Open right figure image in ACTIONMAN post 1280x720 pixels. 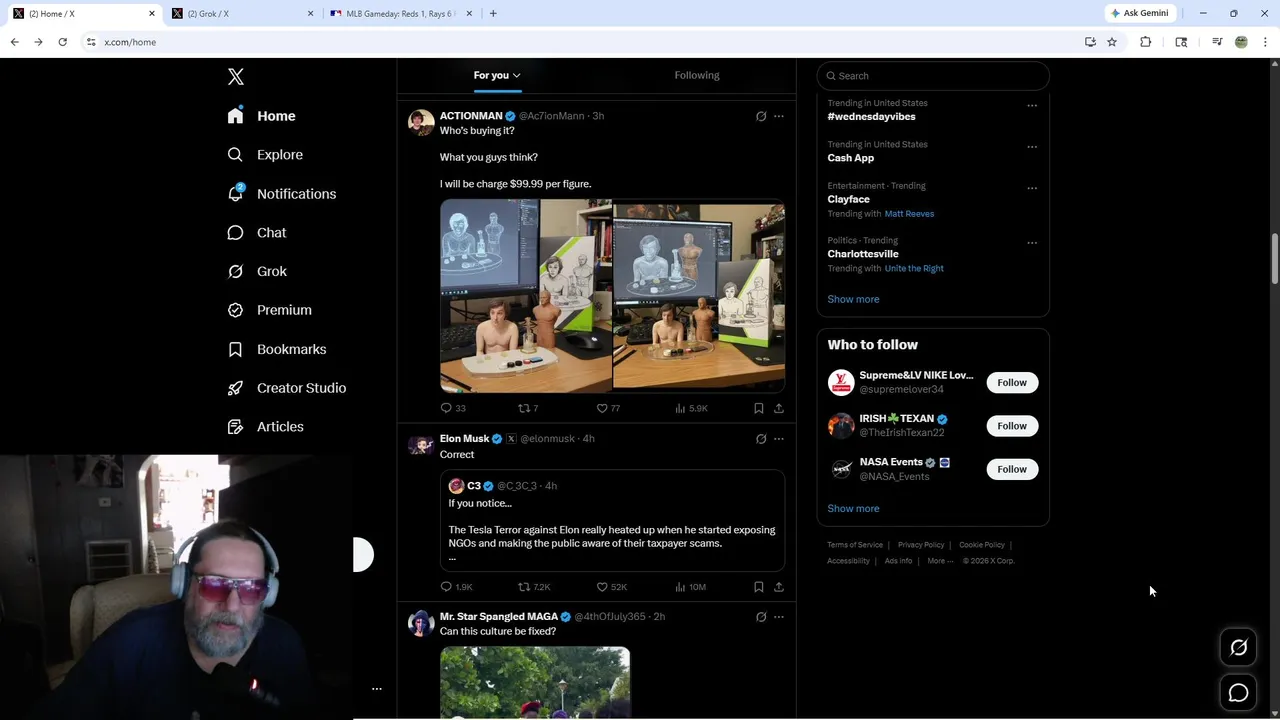point(699,295)
